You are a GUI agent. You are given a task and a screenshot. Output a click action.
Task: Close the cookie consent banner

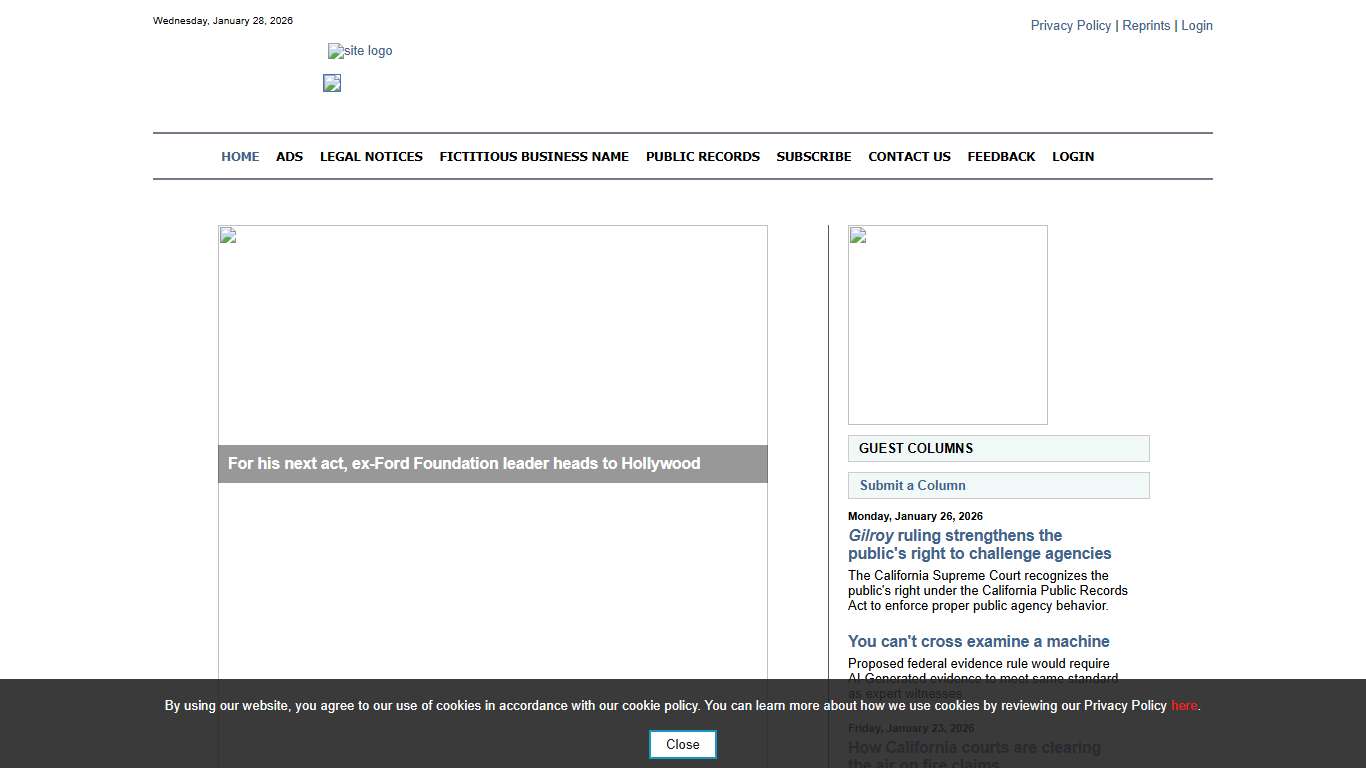click(683, 744)
